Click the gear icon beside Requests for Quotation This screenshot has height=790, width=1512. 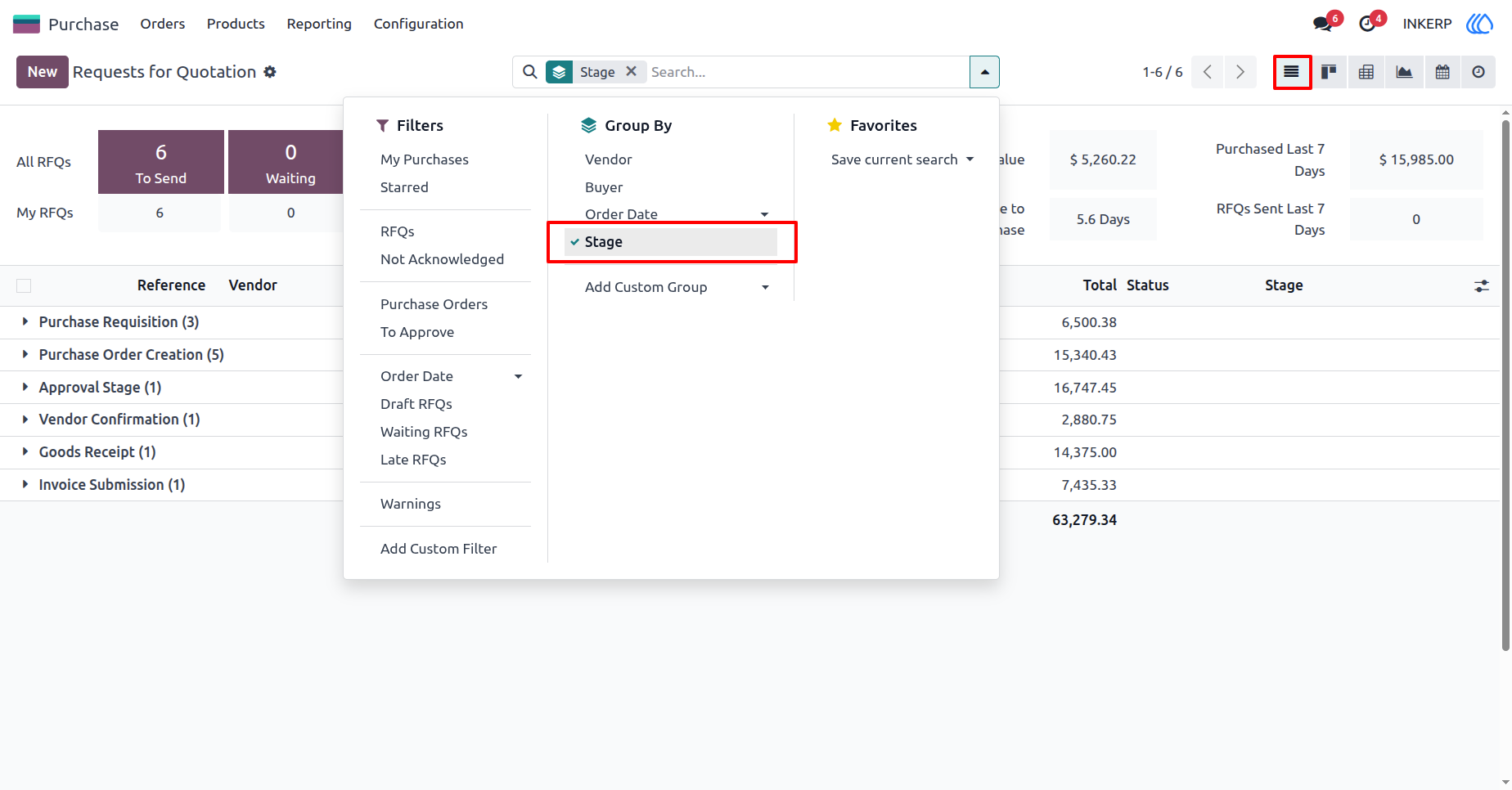pyautogui.click(x=270, y=72)
